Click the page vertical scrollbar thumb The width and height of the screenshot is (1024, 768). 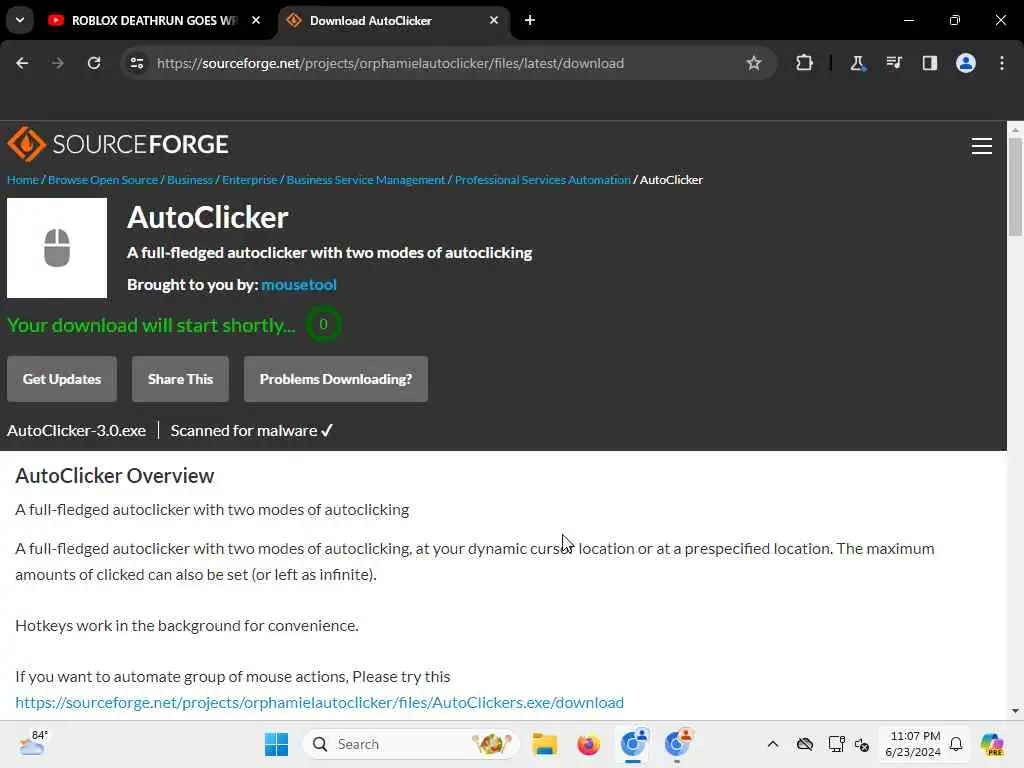coord(1015,186)
